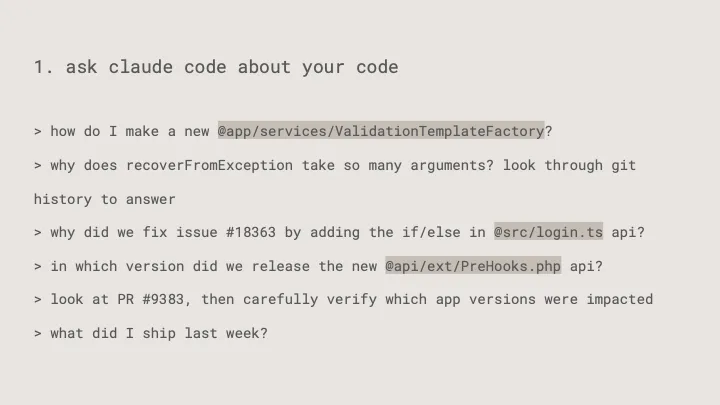Click the prompt arrow before 'look at PR'

coord(38,300)
